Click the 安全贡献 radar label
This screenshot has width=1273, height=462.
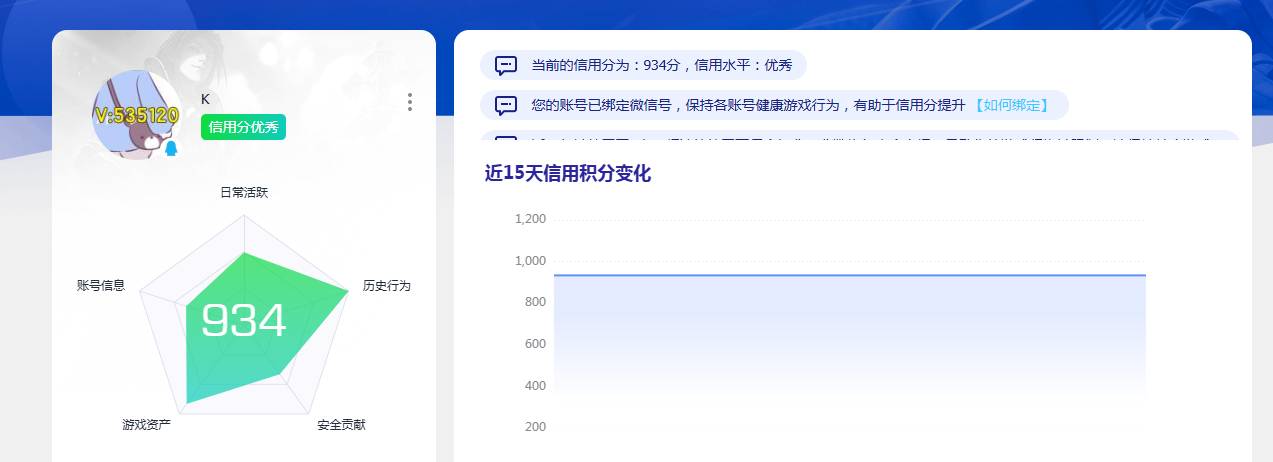[342, 425]
